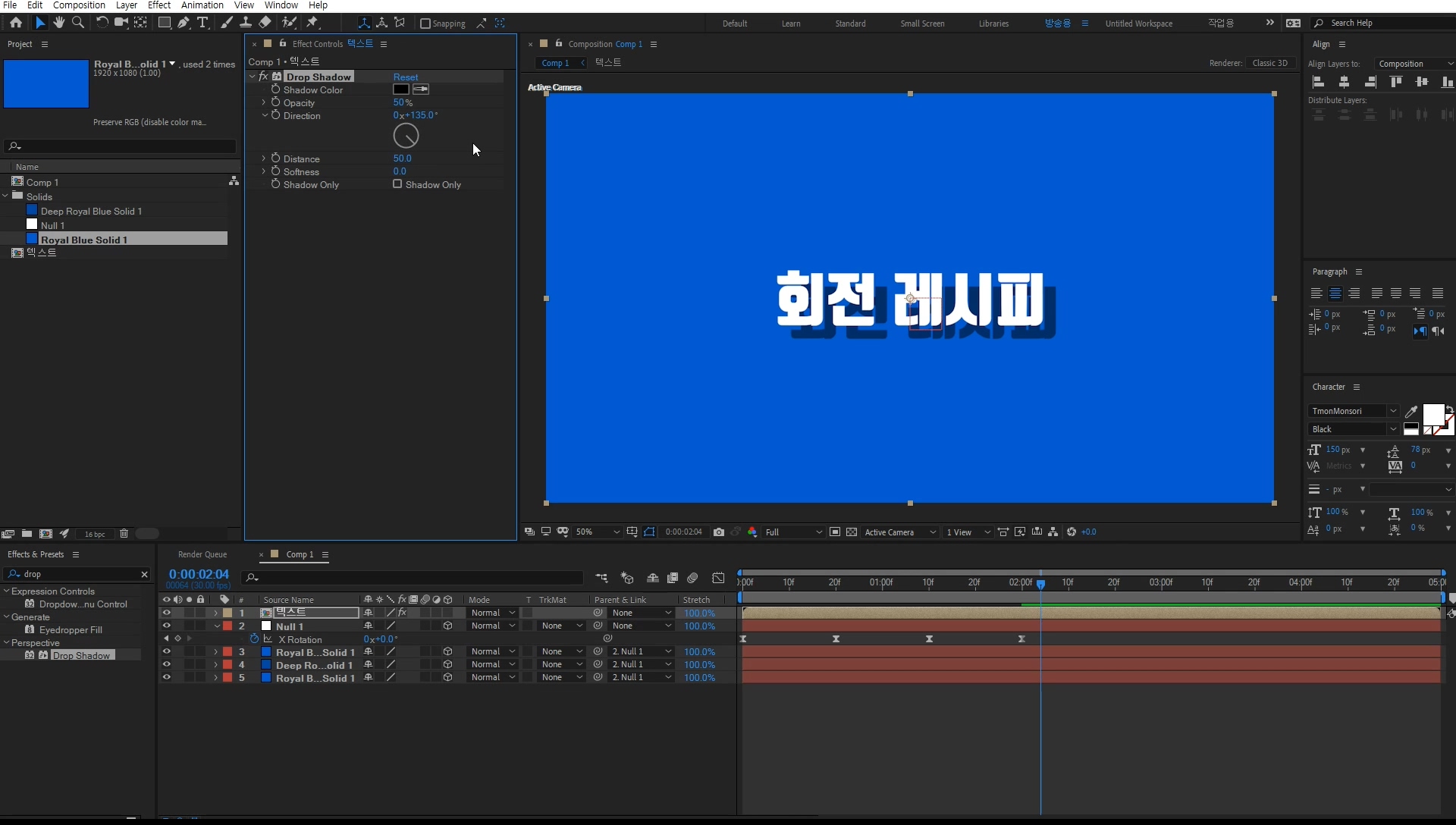This screenshot has width=1456, height=825.
Task: Select the Hand tool
Action: click(x=59, y=23)
